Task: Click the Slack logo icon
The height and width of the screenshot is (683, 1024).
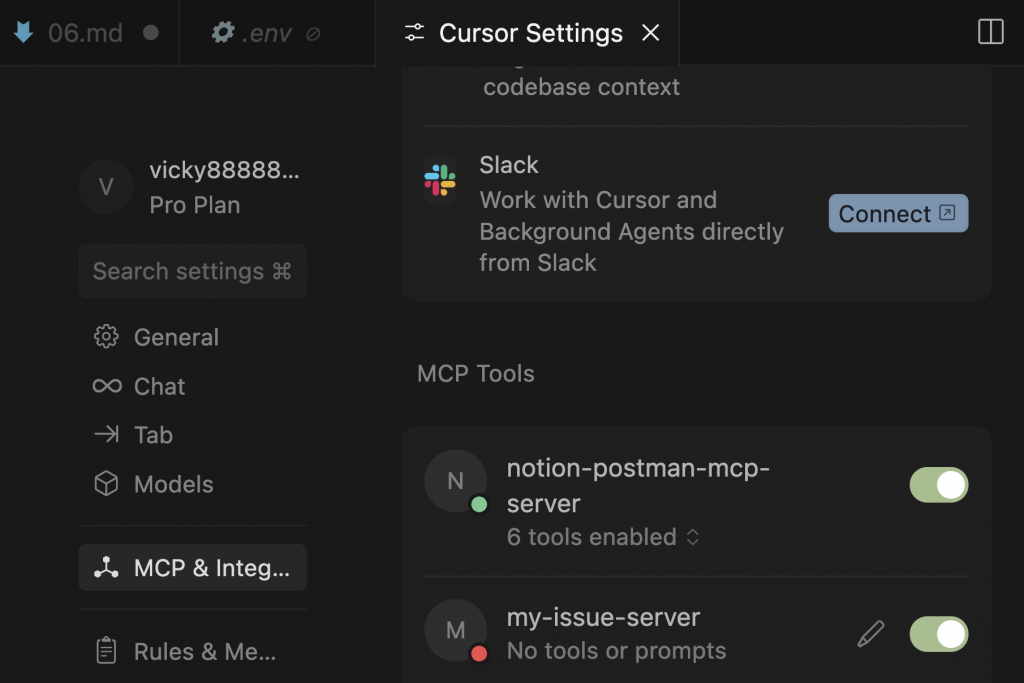Action: pyautogui.click(x=440, y=181)
